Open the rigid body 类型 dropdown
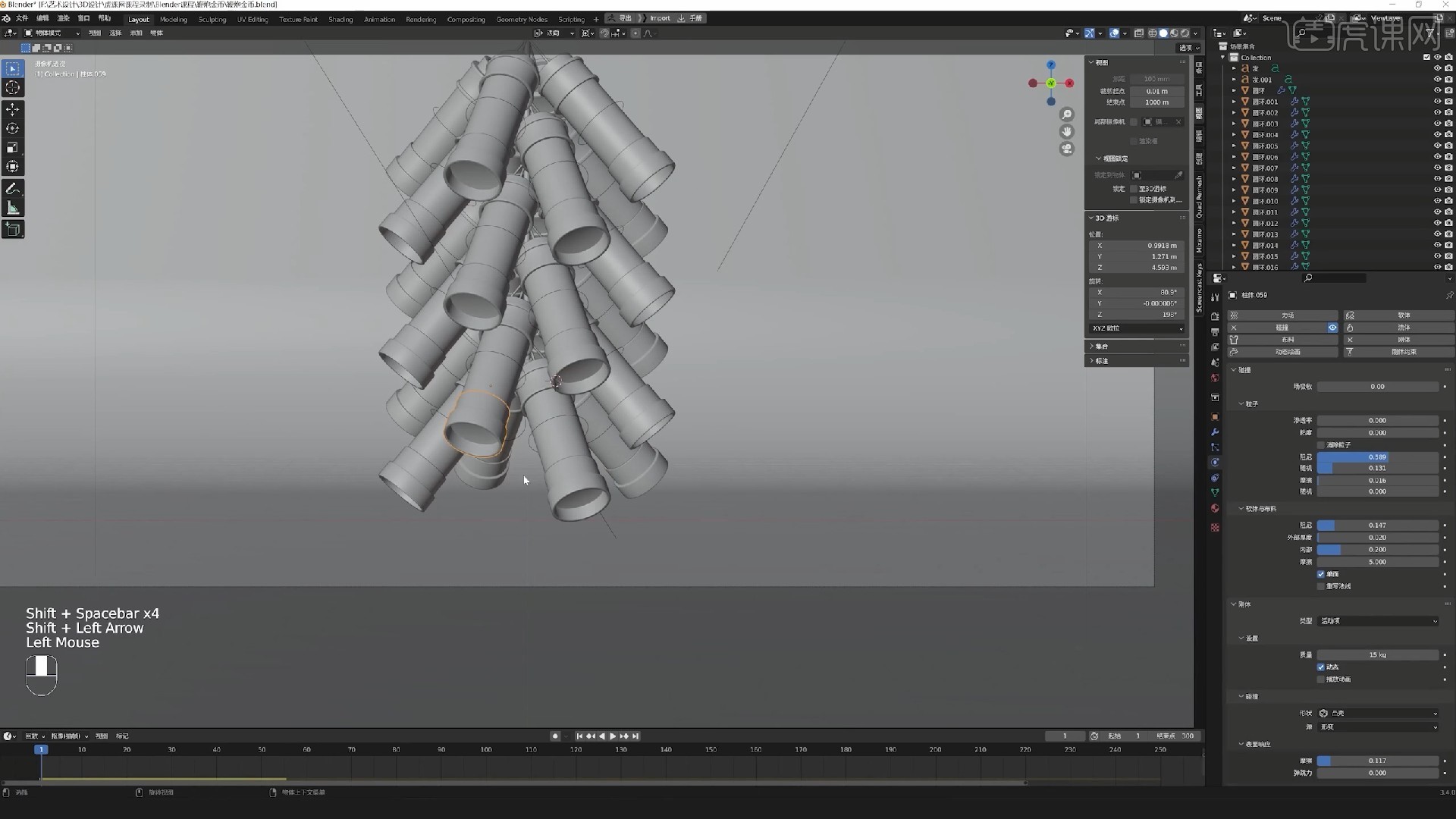The height and width of the screenshot is (819, 1456). point(1378,621)
